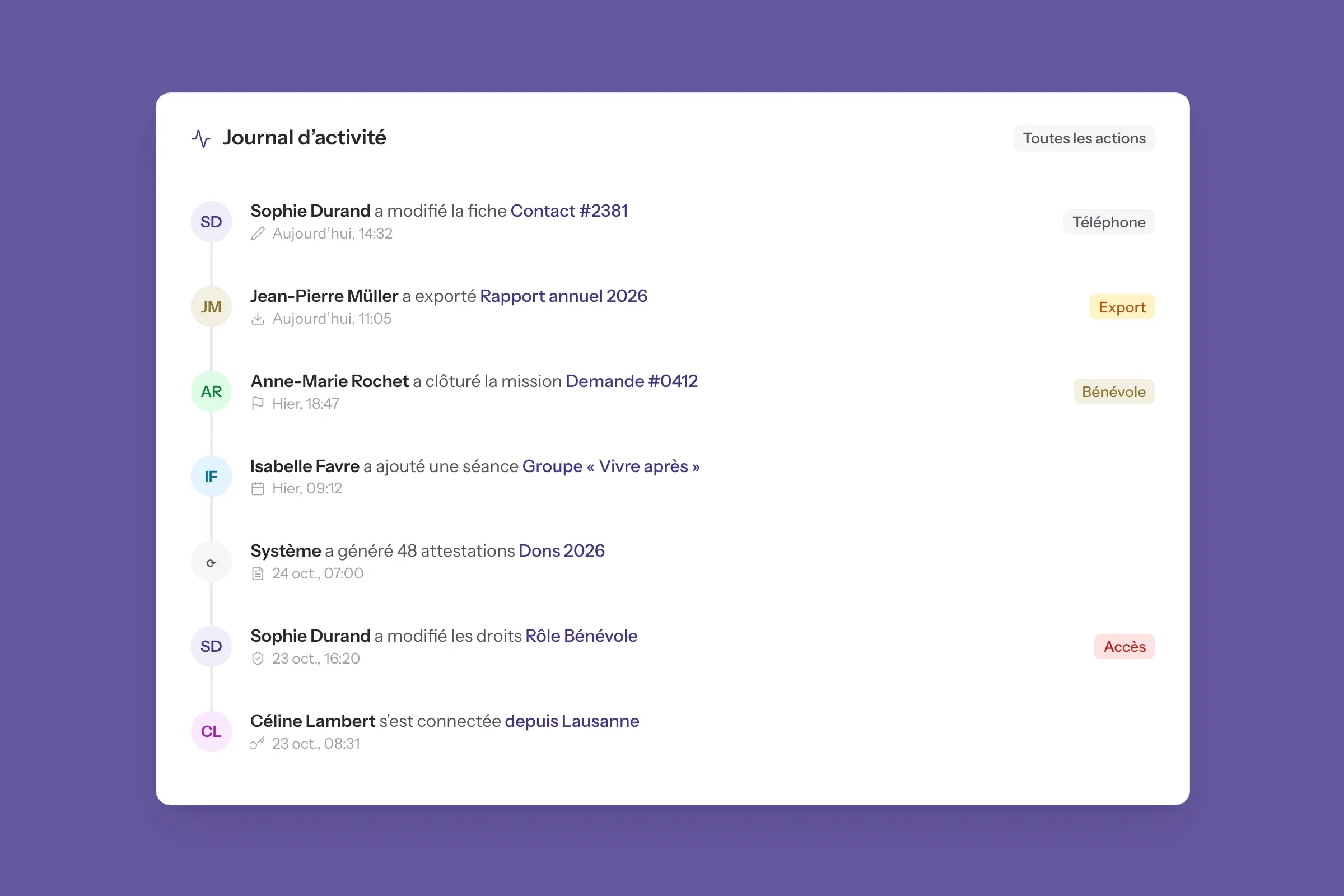Click the yellow Export tag

(x=1122, y=307)
